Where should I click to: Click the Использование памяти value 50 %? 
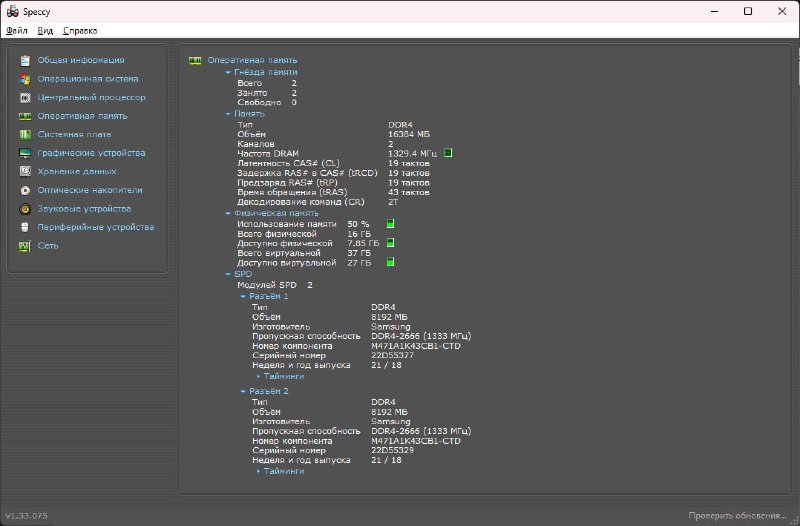[x=358, y=224]
